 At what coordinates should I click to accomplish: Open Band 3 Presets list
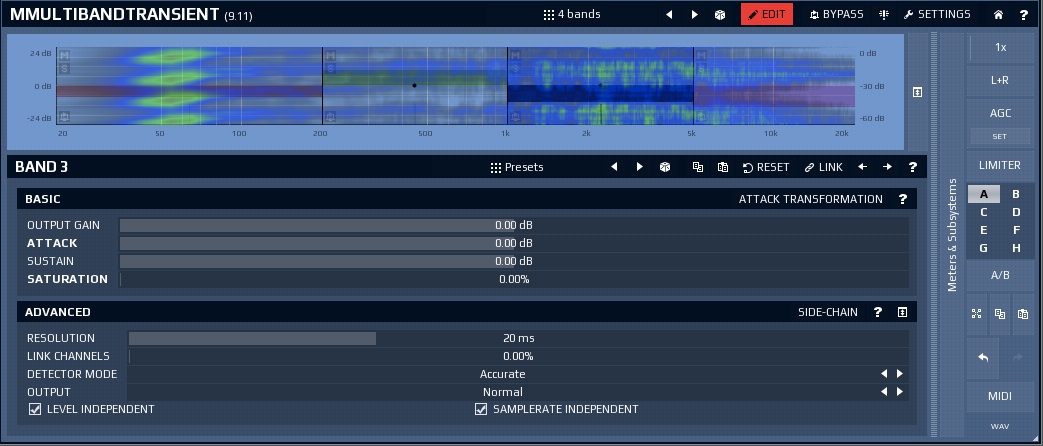click(x=517, y=167)
